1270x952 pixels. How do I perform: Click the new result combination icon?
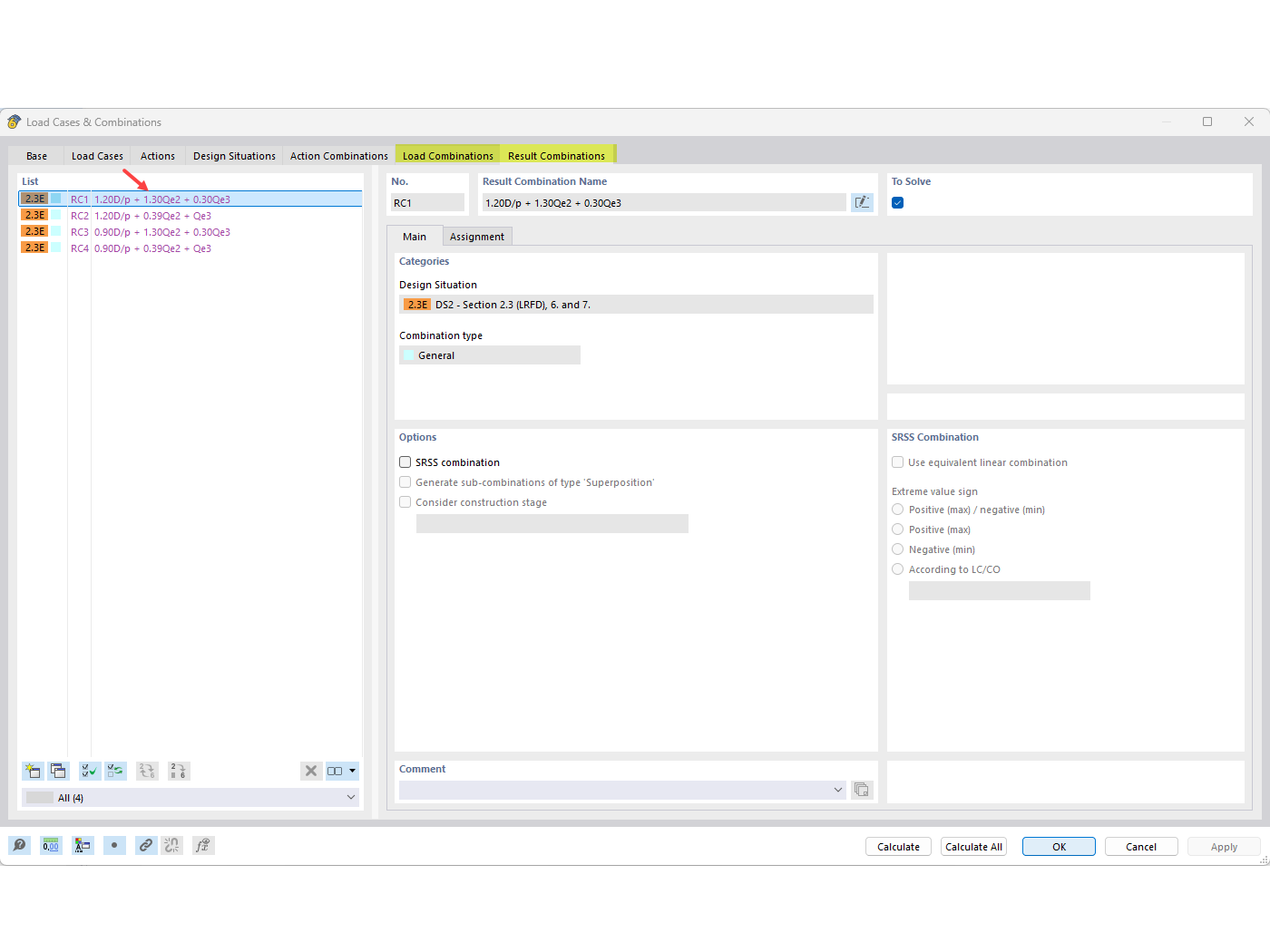point(33,771)
